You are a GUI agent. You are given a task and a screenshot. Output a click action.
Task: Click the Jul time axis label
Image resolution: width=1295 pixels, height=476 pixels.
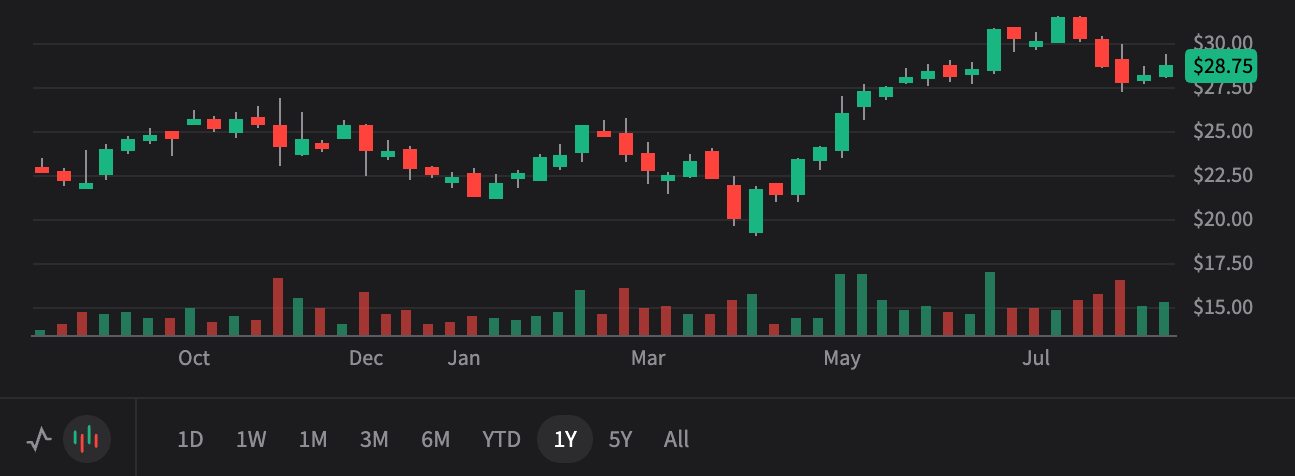tap(1036, 358)
